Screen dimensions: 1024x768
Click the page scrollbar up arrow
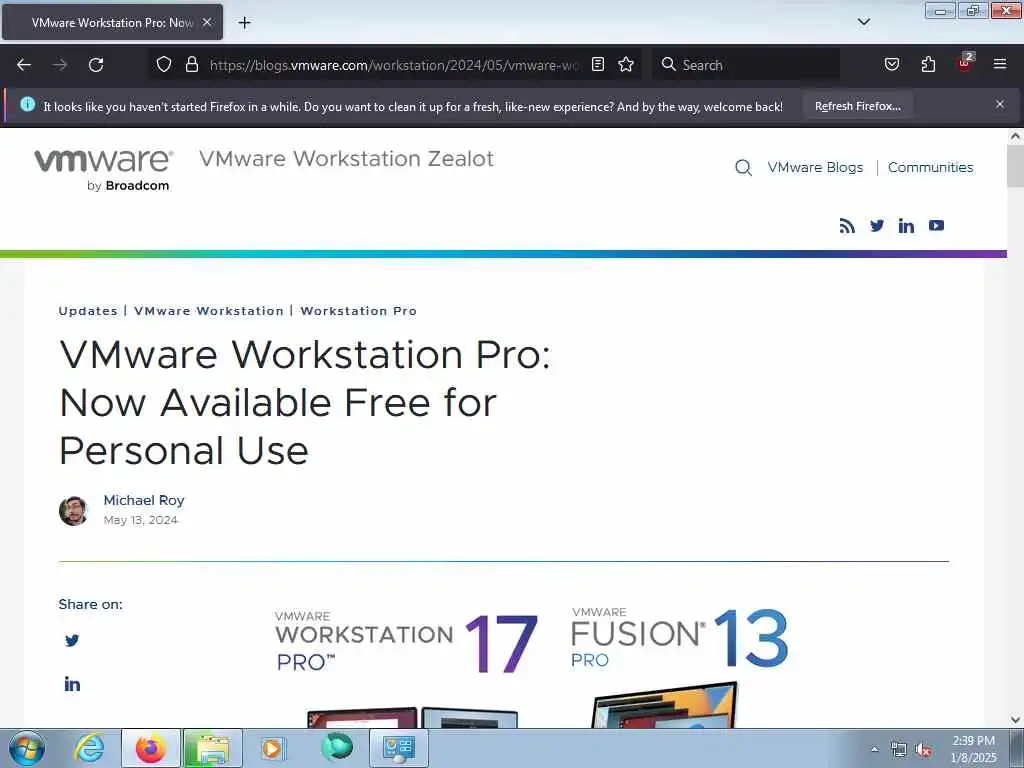click(x=1015, y=136)
